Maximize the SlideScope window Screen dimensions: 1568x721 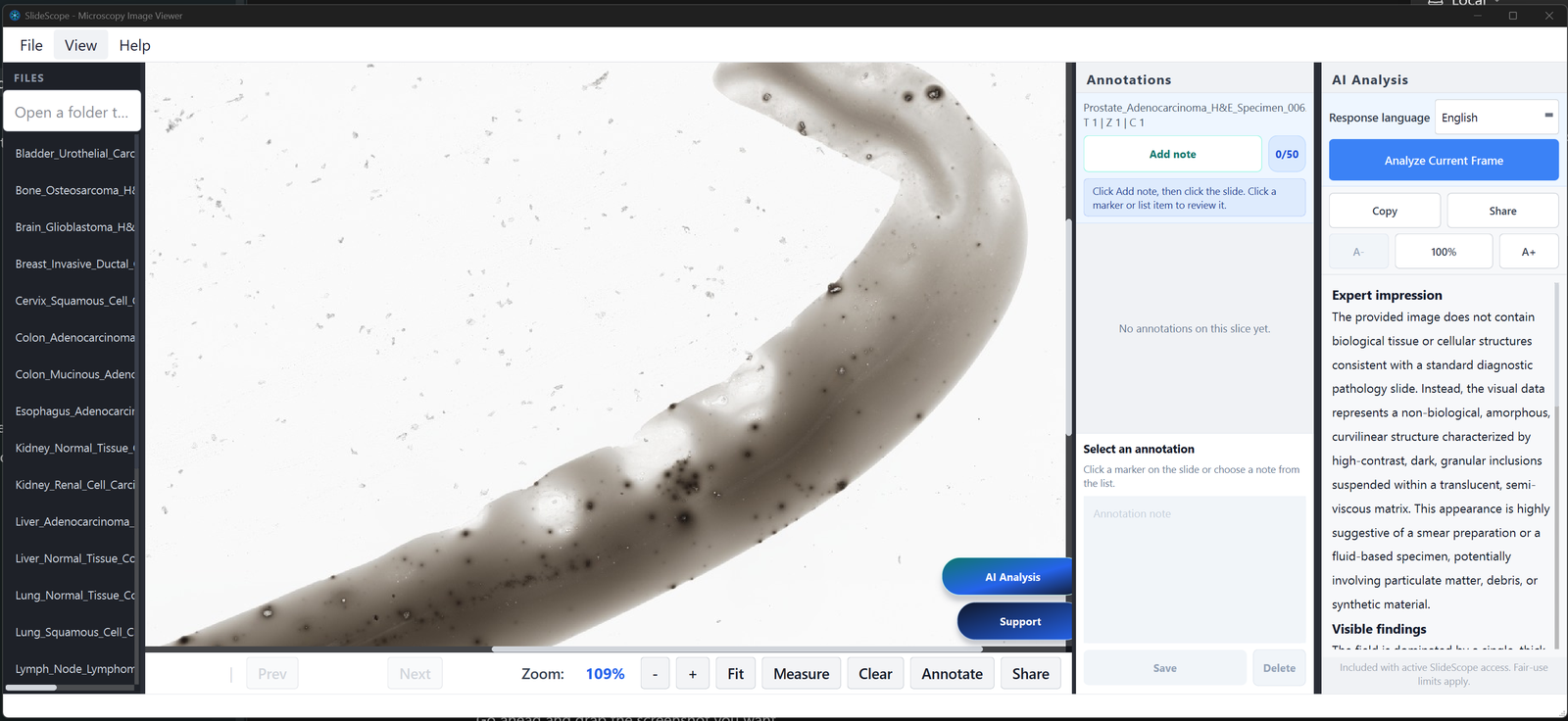click(x=1512, y=16)
